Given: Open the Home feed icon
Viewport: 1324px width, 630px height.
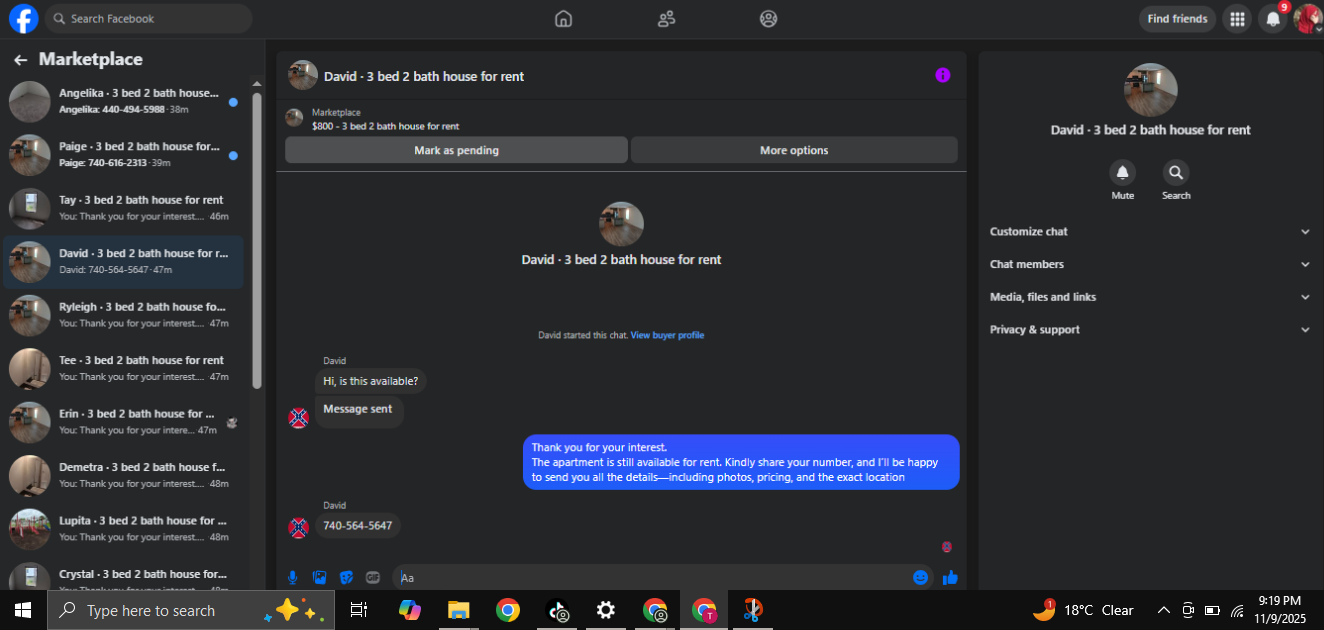Looking at the screenshot, I should (x=564, y=18).
